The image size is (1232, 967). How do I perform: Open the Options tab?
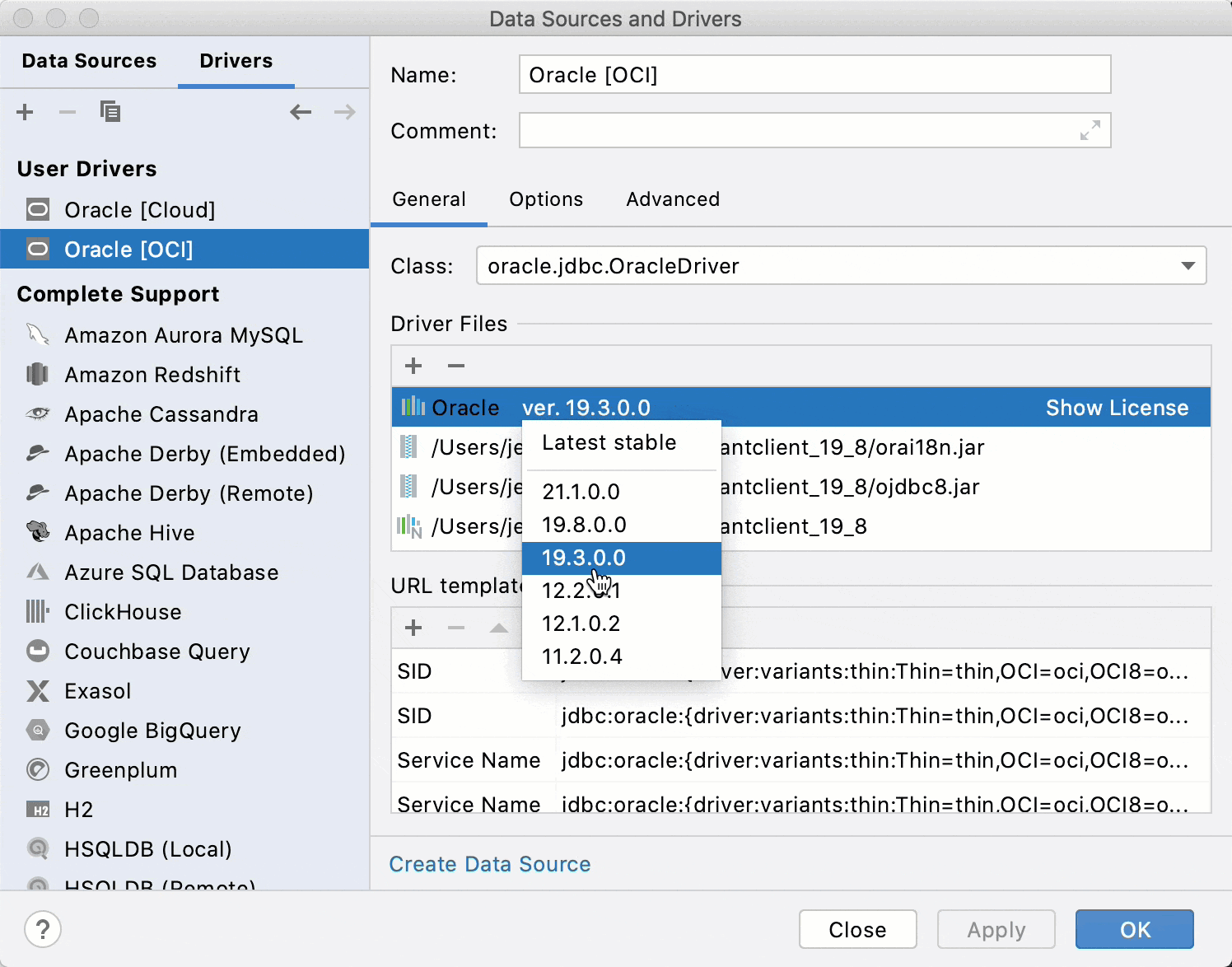pyautogui.click(x=545, y=199)
